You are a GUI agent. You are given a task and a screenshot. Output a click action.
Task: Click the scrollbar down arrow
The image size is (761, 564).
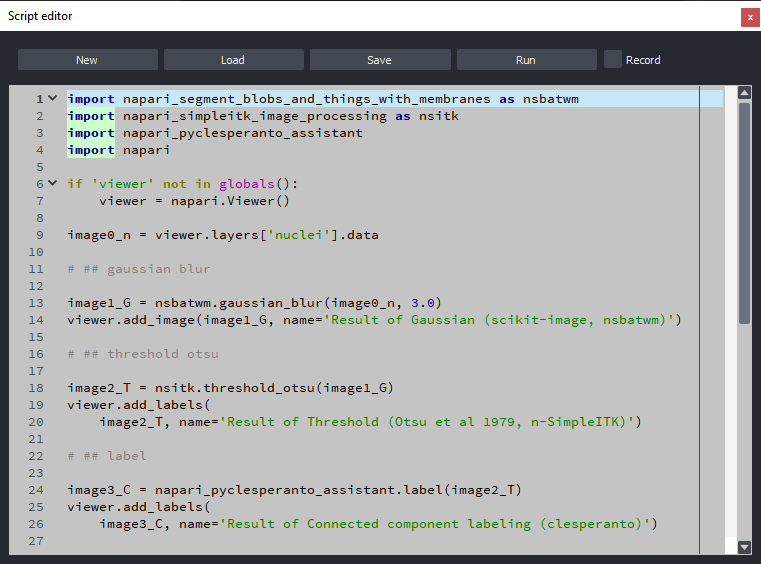tap(744, 547)
